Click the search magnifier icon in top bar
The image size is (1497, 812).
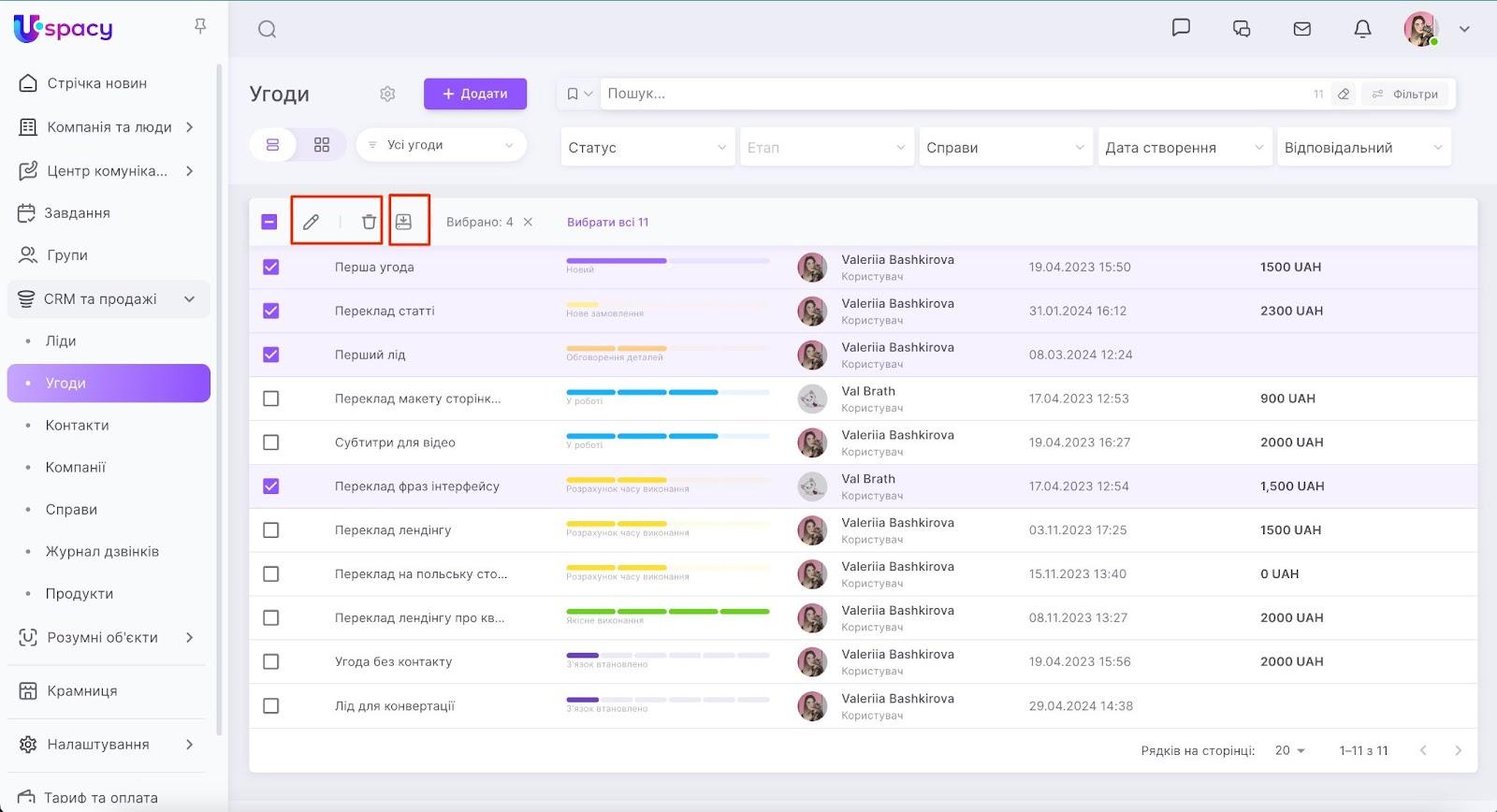coord(267,29)
